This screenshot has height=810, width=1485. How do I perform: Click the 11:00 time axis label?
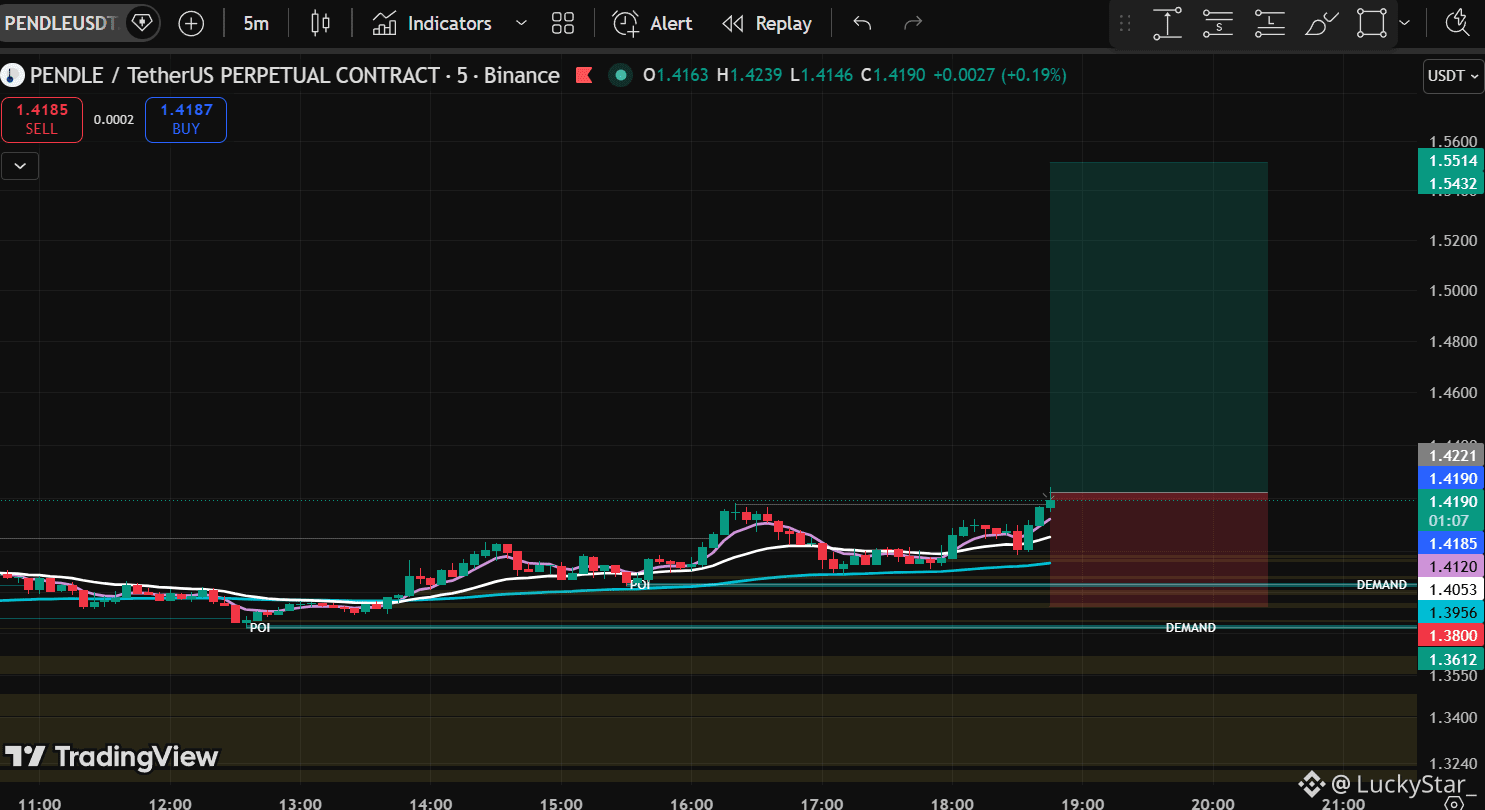click(40, 803)
